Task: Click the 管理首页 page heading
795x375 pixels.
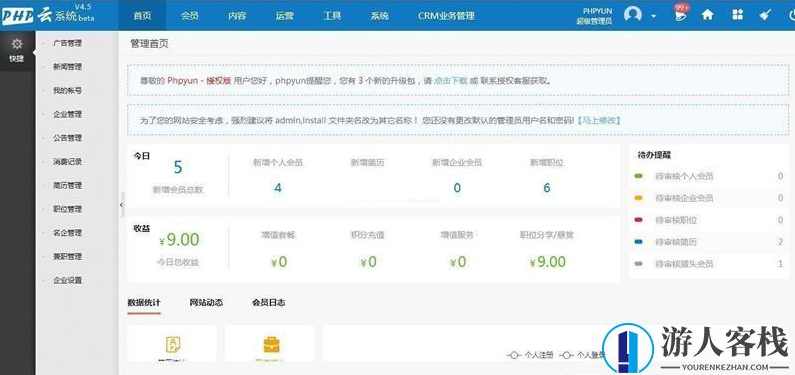Action: point(149,44)
